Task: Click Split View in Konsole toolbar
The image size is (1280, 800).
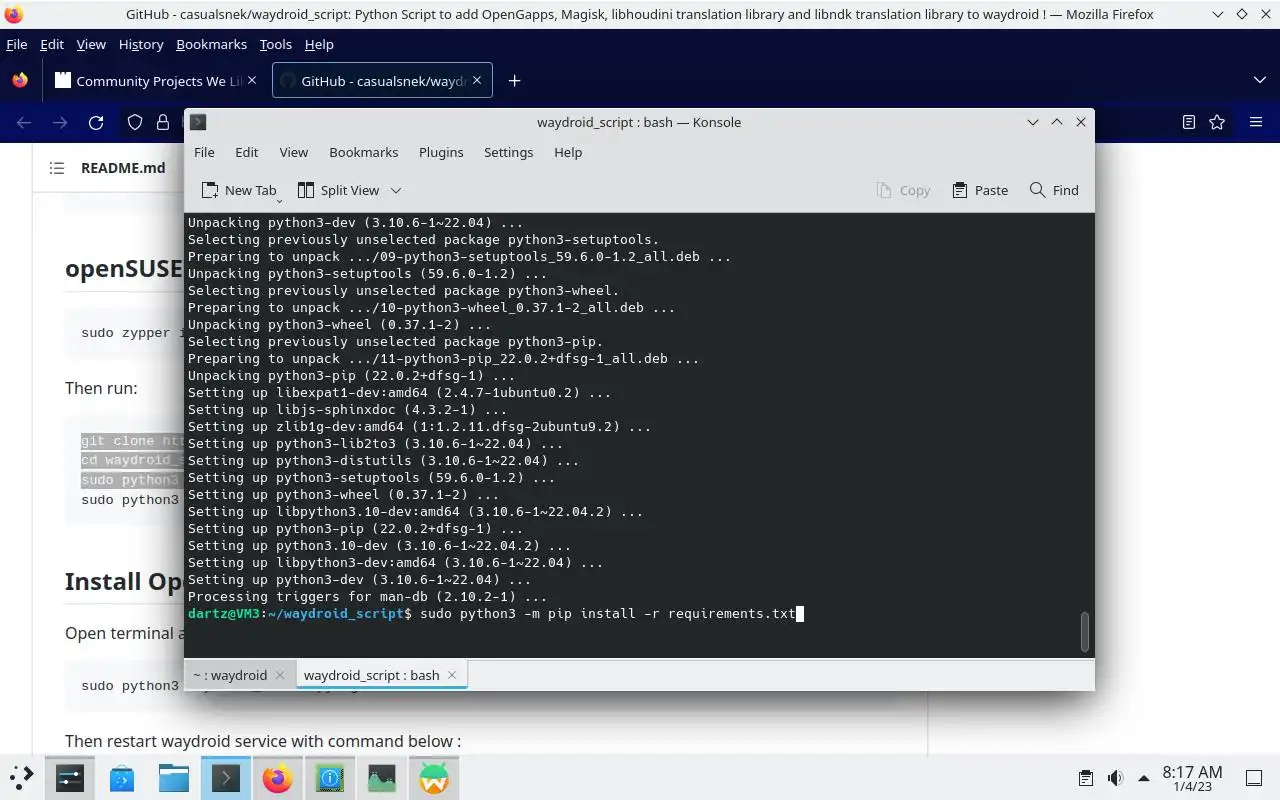Action: [x=338, y=190]
